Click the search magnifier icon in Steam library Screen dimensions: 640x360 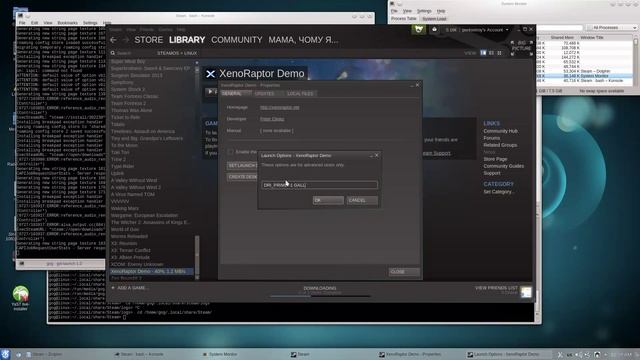113,53
